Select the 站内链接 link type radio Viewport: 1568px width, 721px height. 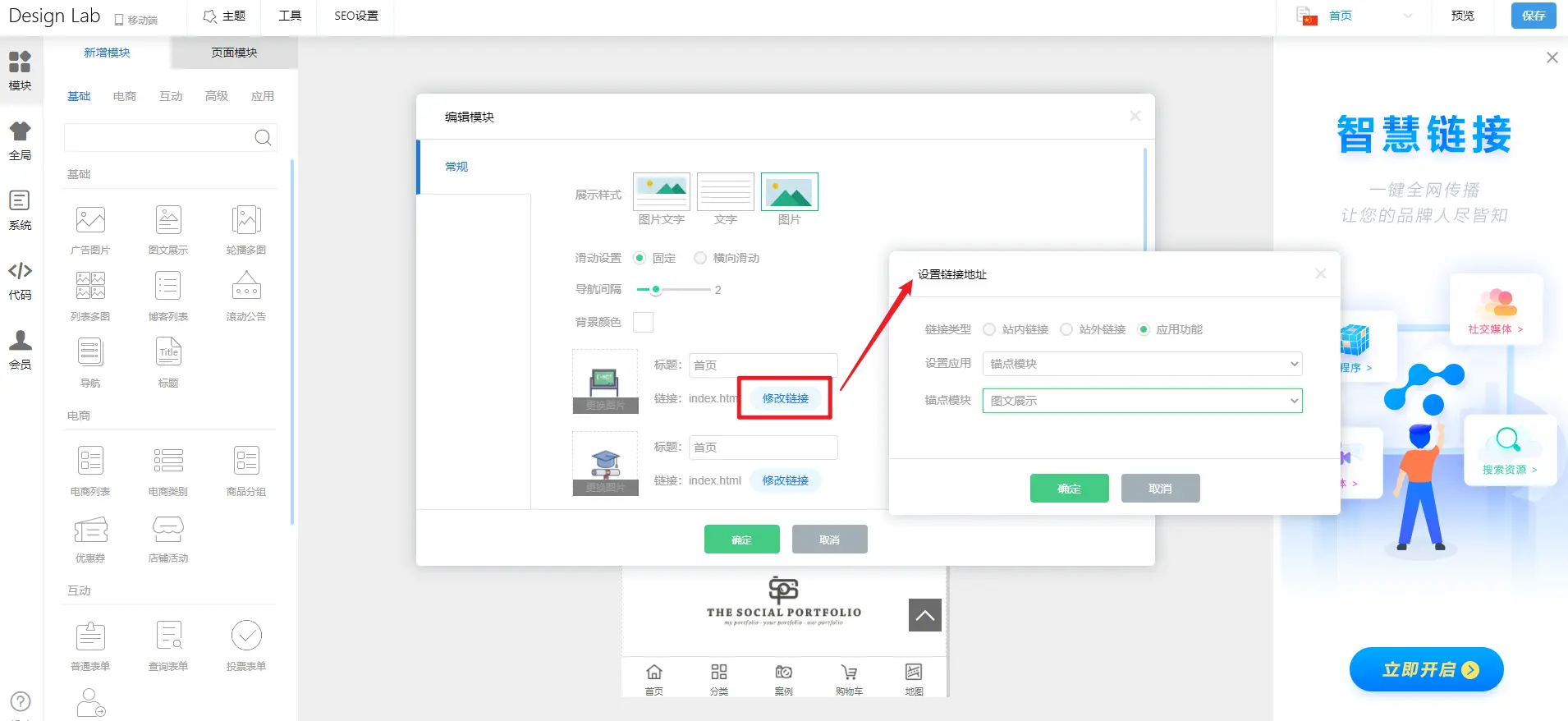[x=989, y=329]
